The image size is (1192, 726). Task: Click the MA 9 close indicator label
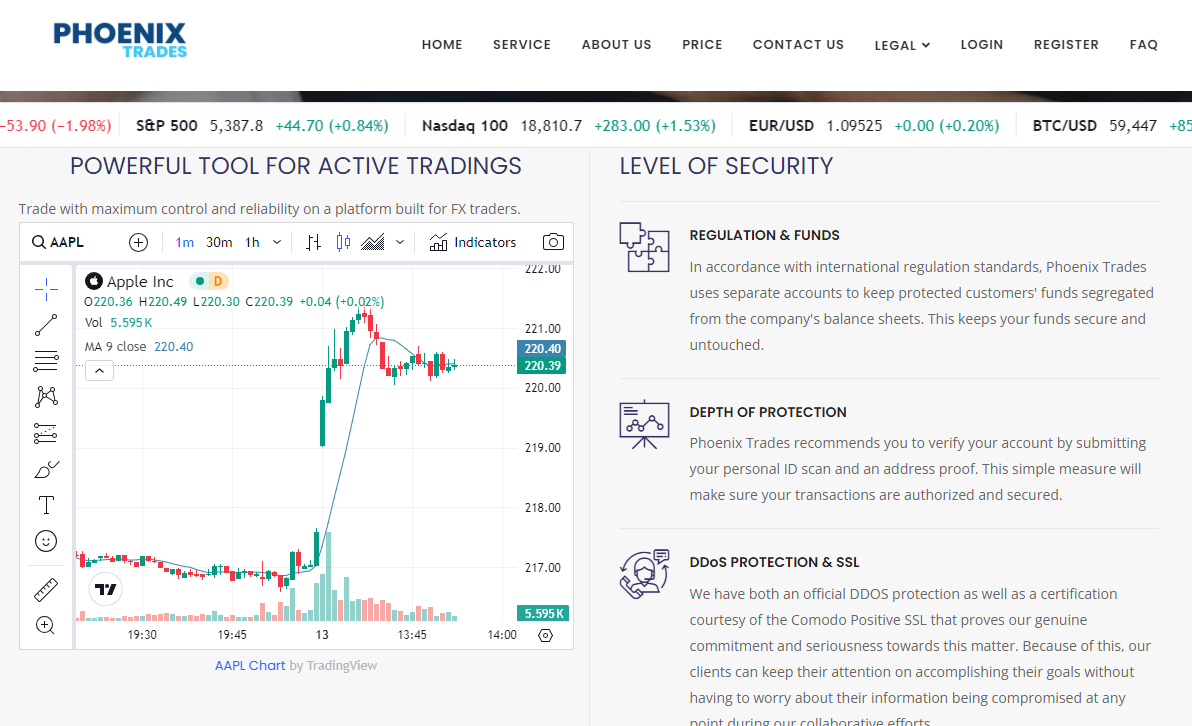(116, 347)
